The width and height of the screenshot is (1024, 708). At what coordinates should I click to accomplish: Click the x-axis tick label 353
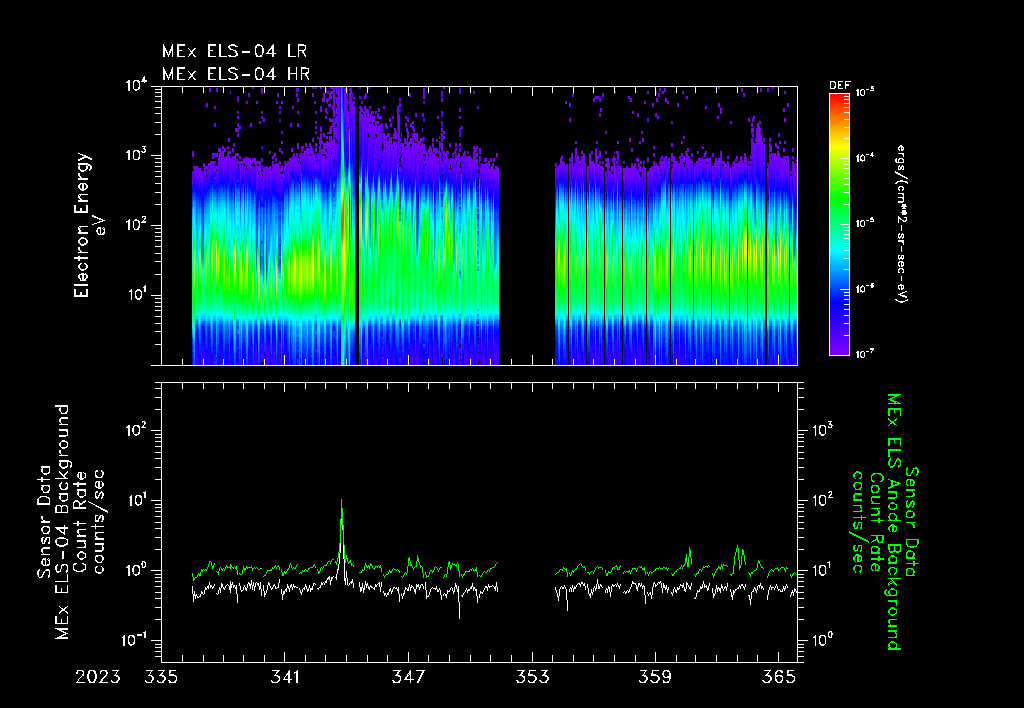tap(532, 677)
